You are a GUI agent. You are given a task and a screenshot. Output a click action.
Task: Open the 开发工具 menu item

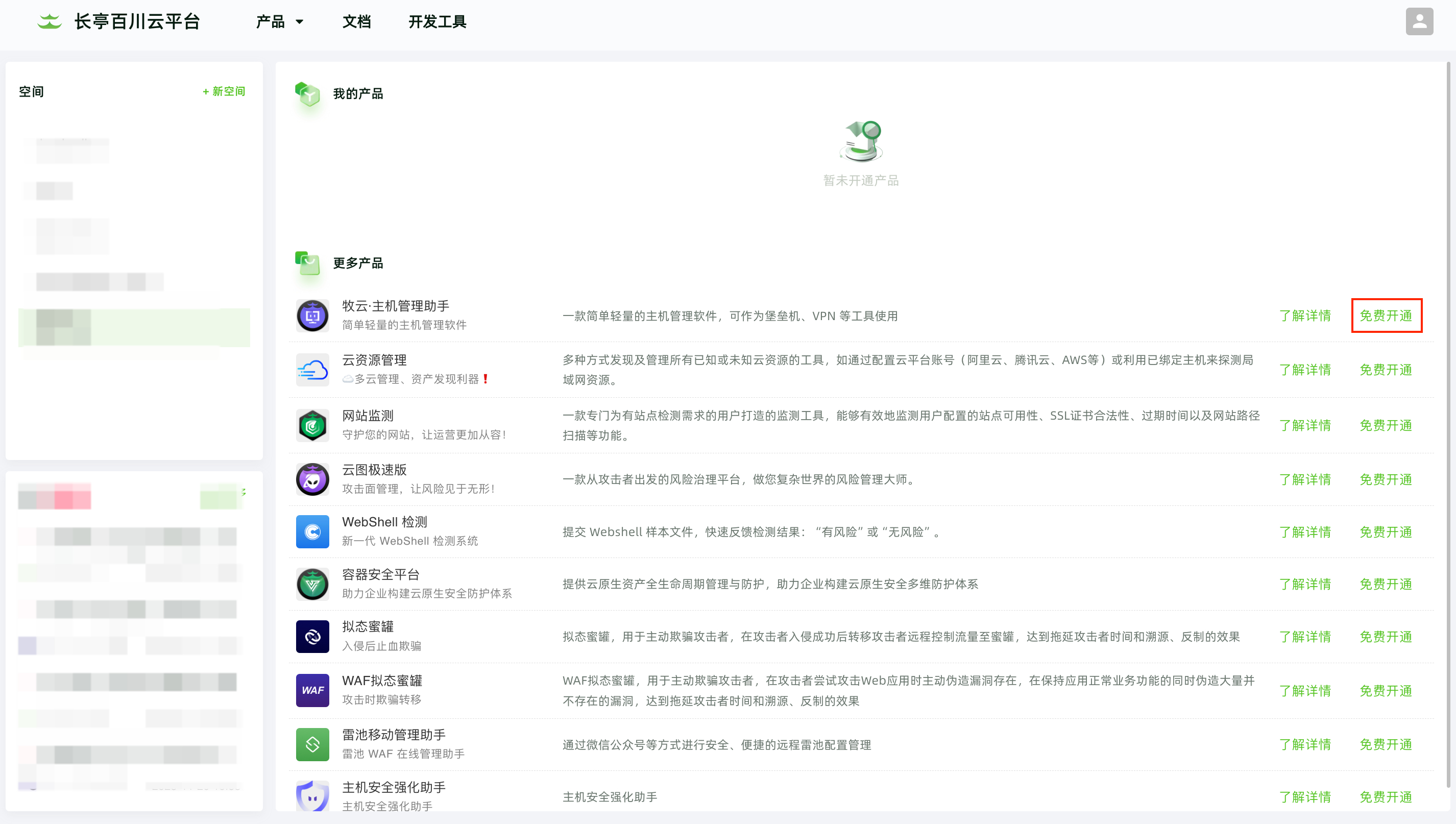[437, 21]
